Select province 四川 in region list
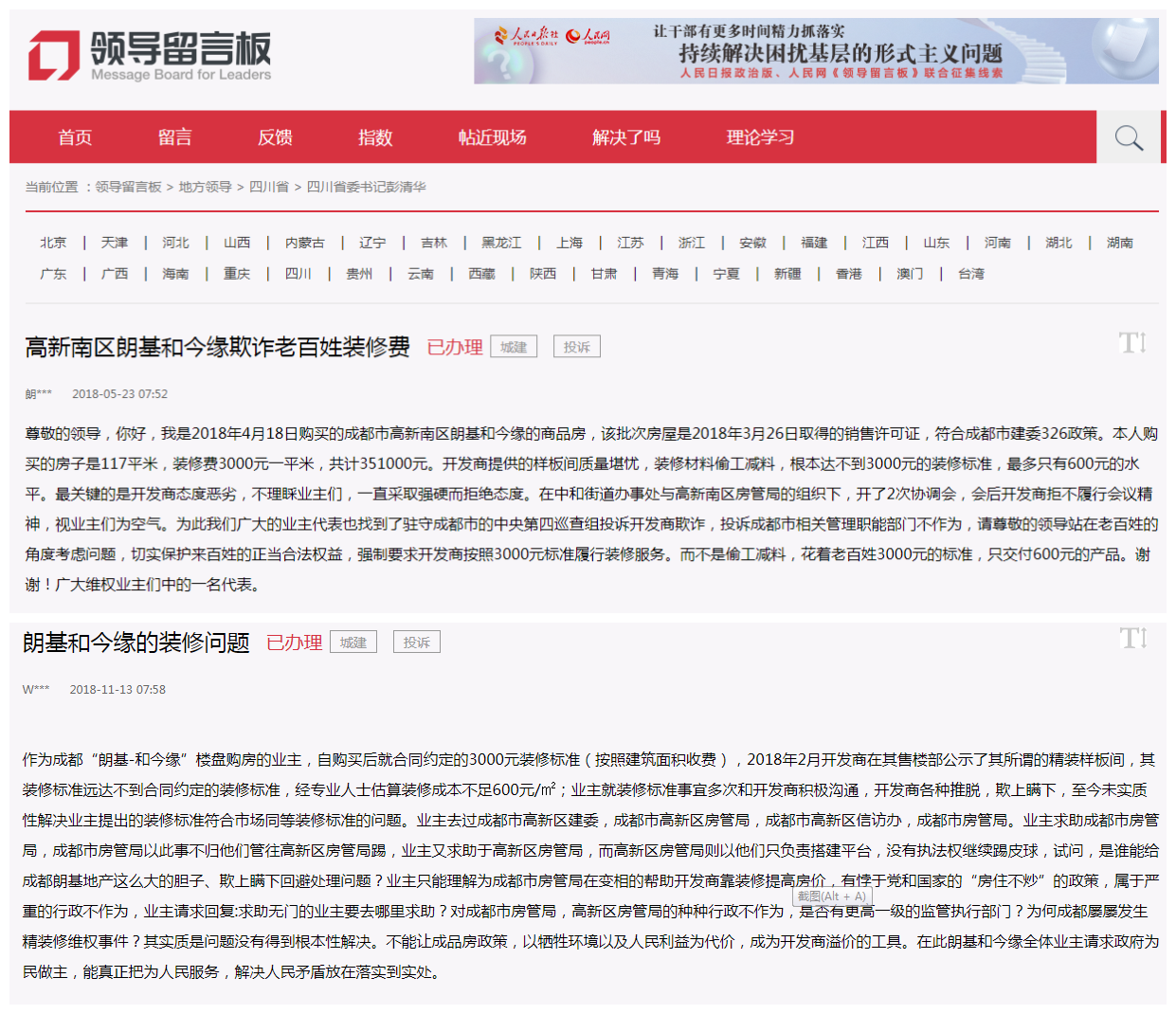 [x=299, y=274]
